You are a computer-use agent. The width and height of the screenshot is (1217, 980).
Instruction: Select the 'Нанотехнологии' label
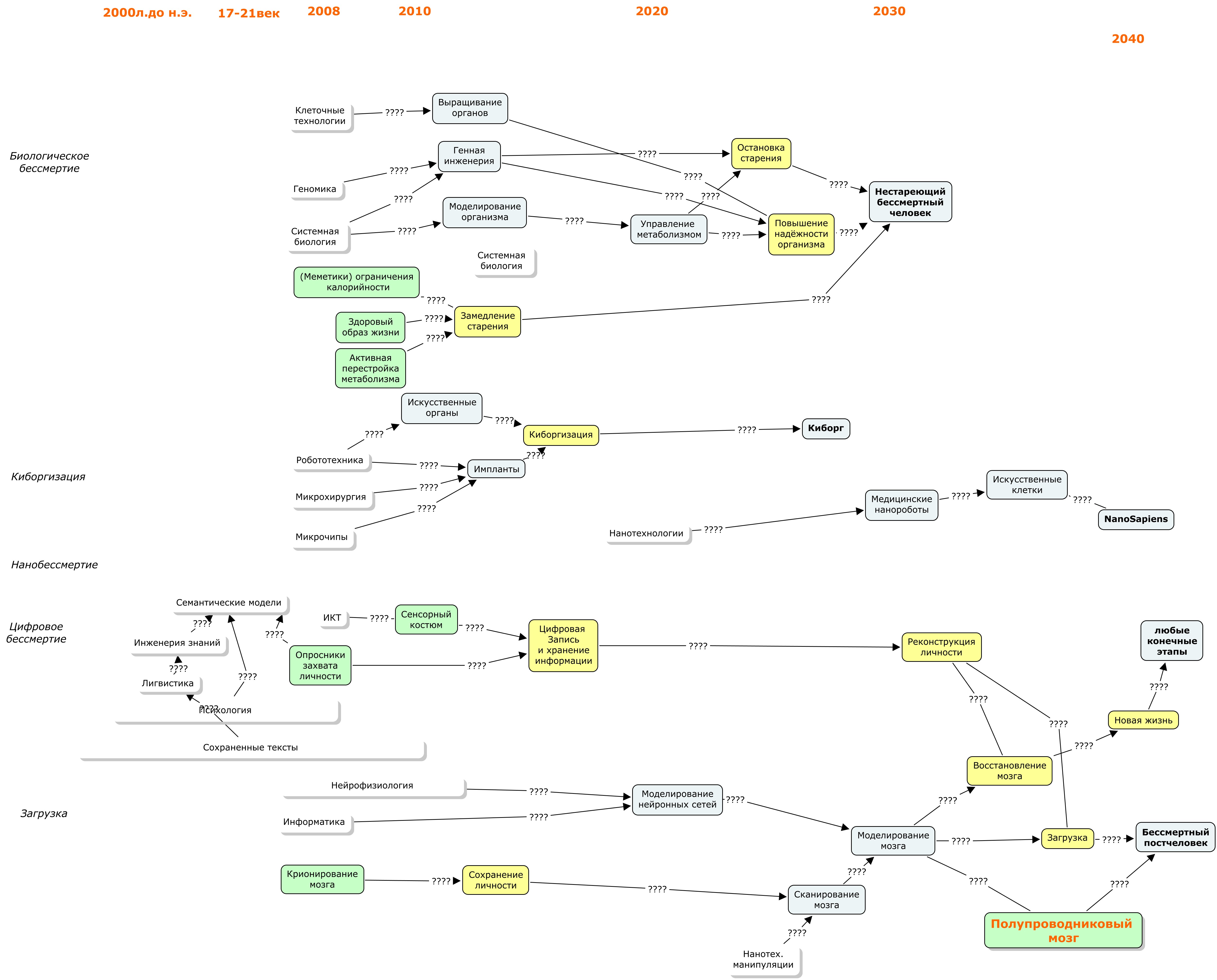coord(646,533)
